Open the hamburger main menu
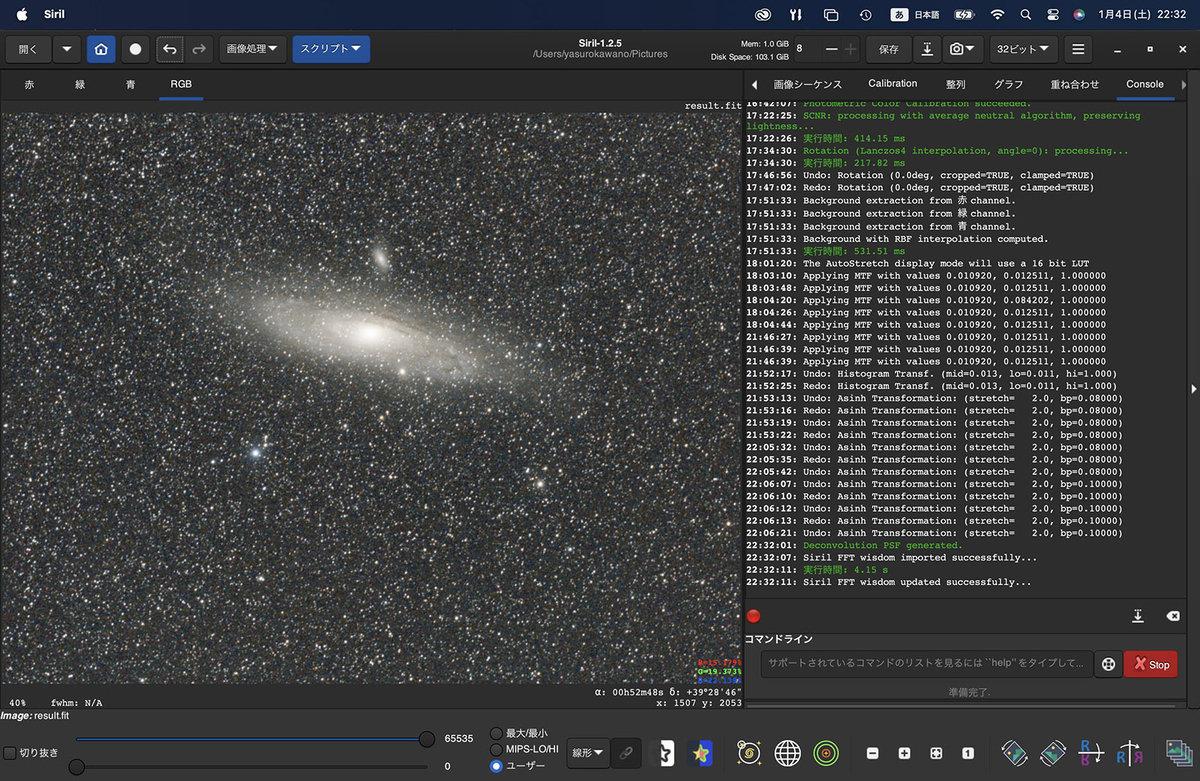 [1077, 49]
